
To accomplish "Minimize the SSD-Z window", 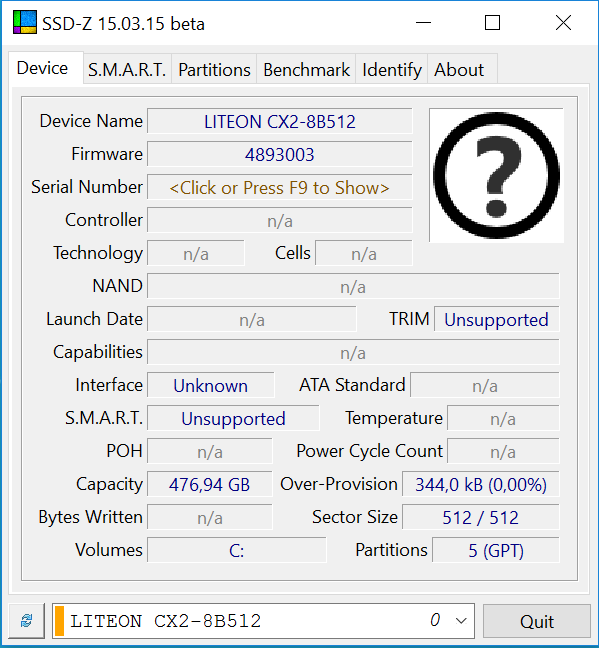I will (x=423, y=23).
